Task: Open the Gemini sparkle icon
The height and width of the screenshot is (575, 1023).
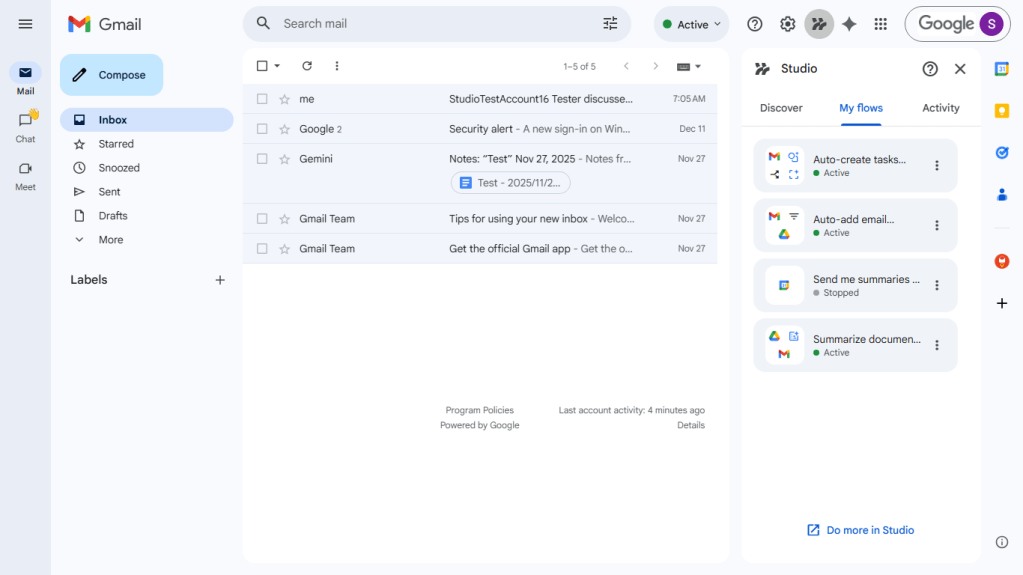Action: click(x=849, y=24)
